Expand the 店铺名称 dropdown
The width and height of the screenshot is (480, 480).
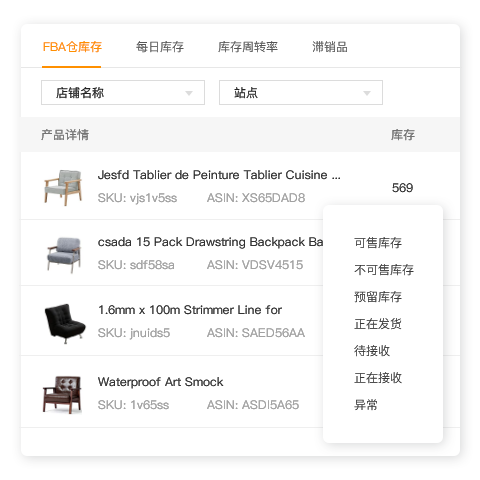pyautogui.click(x=123, y=92)
